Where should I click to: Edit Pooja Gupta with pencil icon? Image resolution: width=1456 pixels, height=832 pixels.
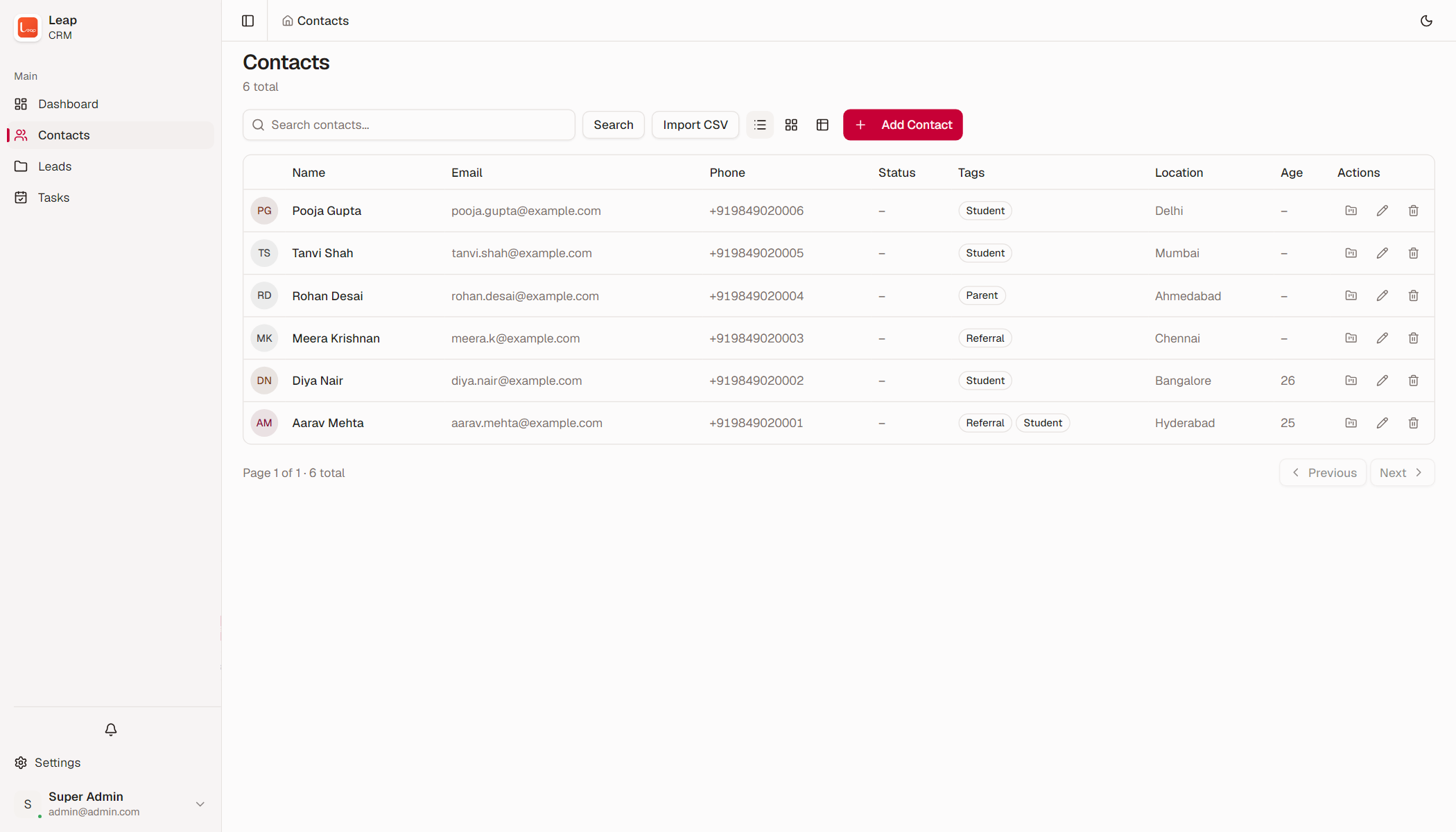click(1382, 211)
